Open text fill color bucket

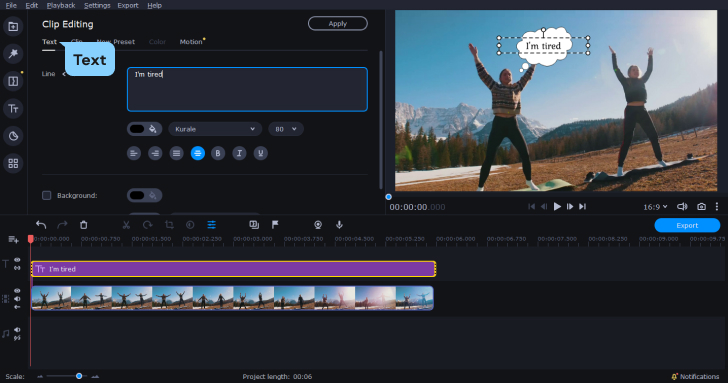coord(153,129)
